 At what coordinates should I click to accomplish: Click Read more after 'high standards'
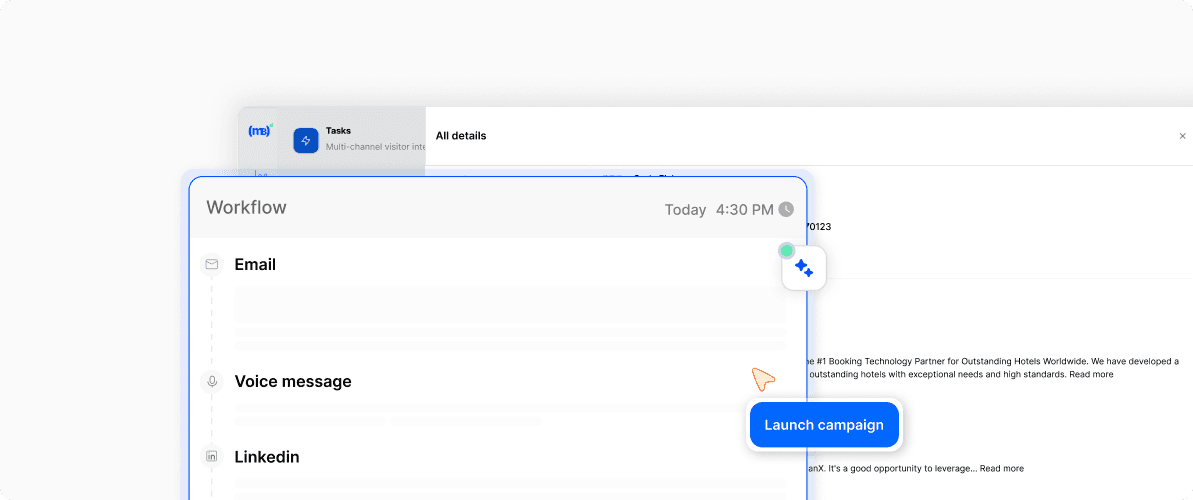click(x=1091, y=374)
